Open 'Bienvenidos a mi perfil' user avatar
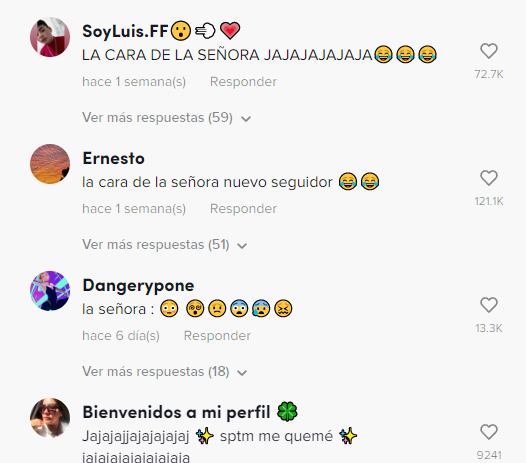The height and width of the screenshot is (463, 526). [50, 418]
